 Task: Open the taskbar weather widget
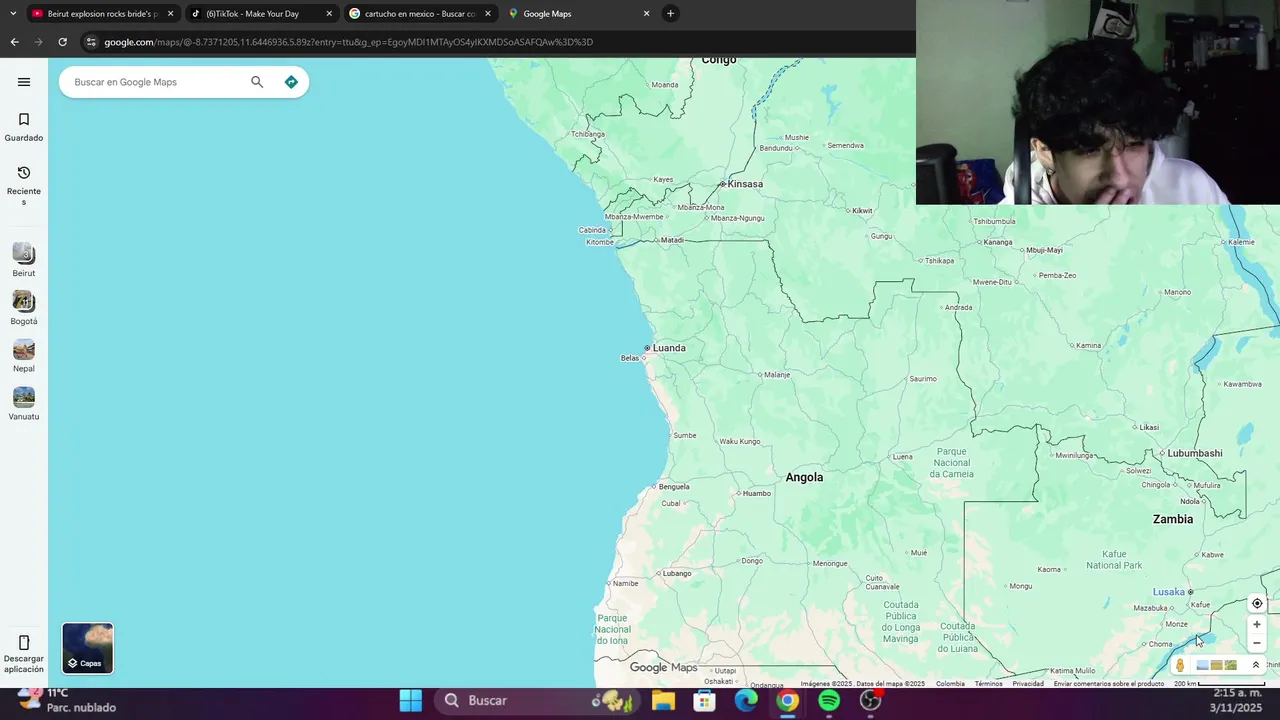tap(68, 700)
